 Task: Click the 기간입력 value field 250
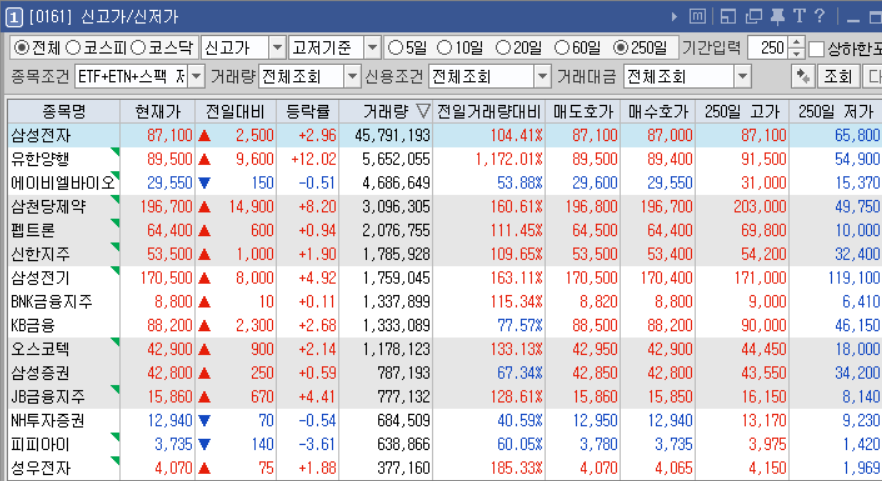coord(768,48)
